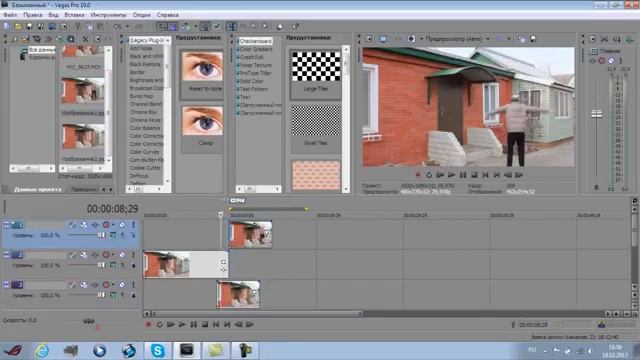
Task: Click the What's This help icon
Action: [295, 27]
